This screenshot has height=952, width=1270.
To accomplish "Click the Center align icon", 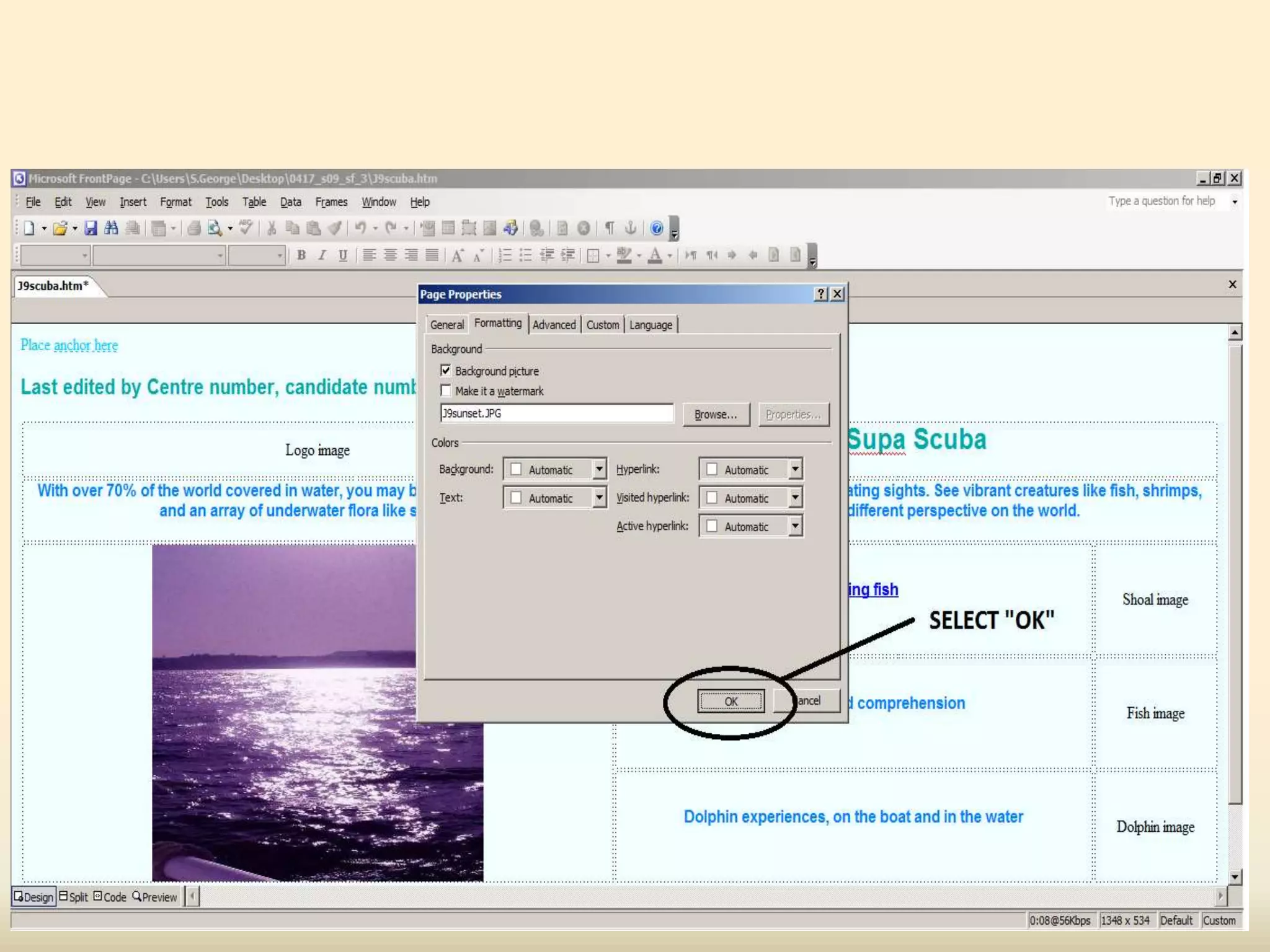I will (390, 255).
